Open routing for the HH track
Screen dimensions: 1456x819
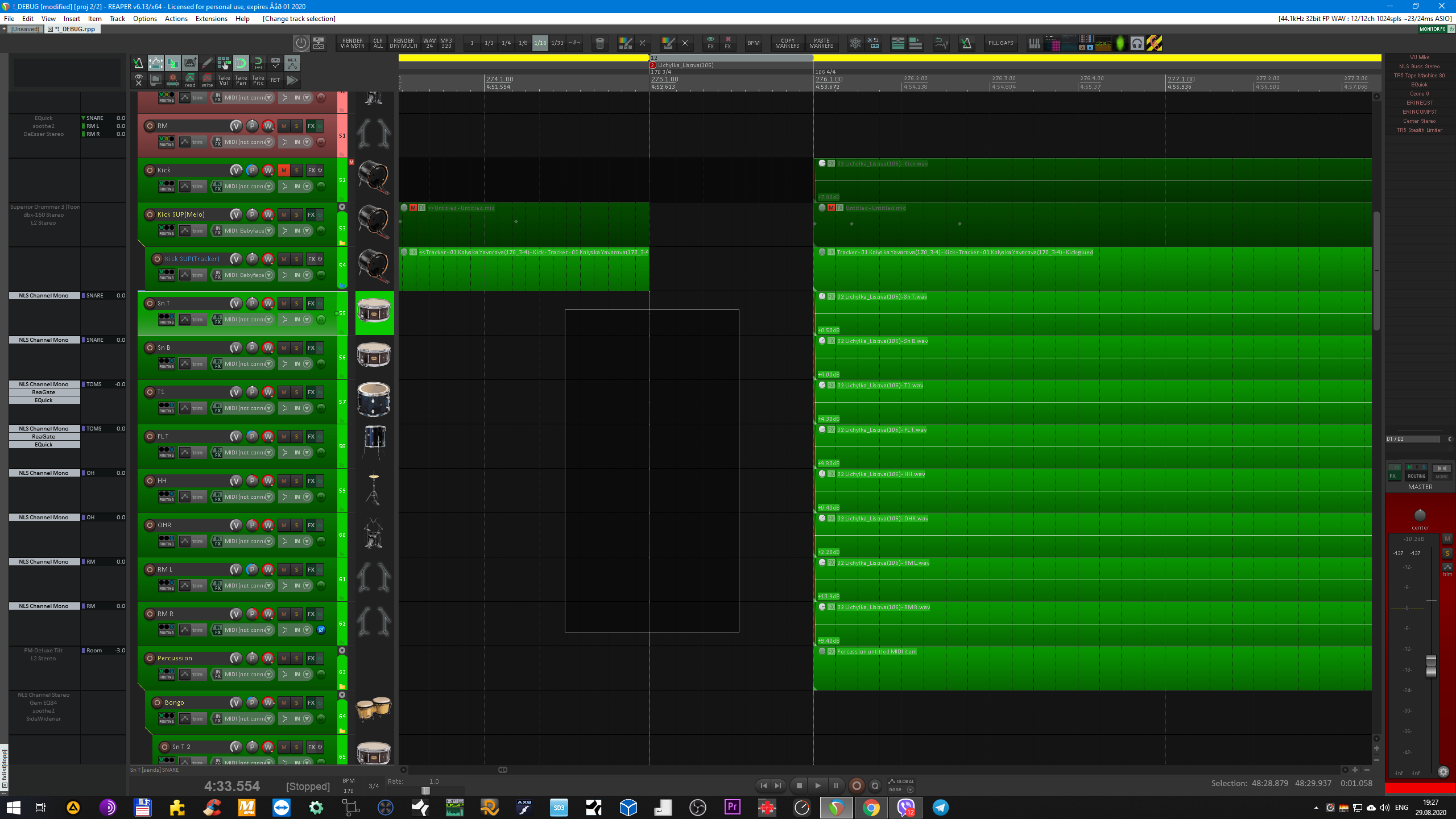point(166,497)
